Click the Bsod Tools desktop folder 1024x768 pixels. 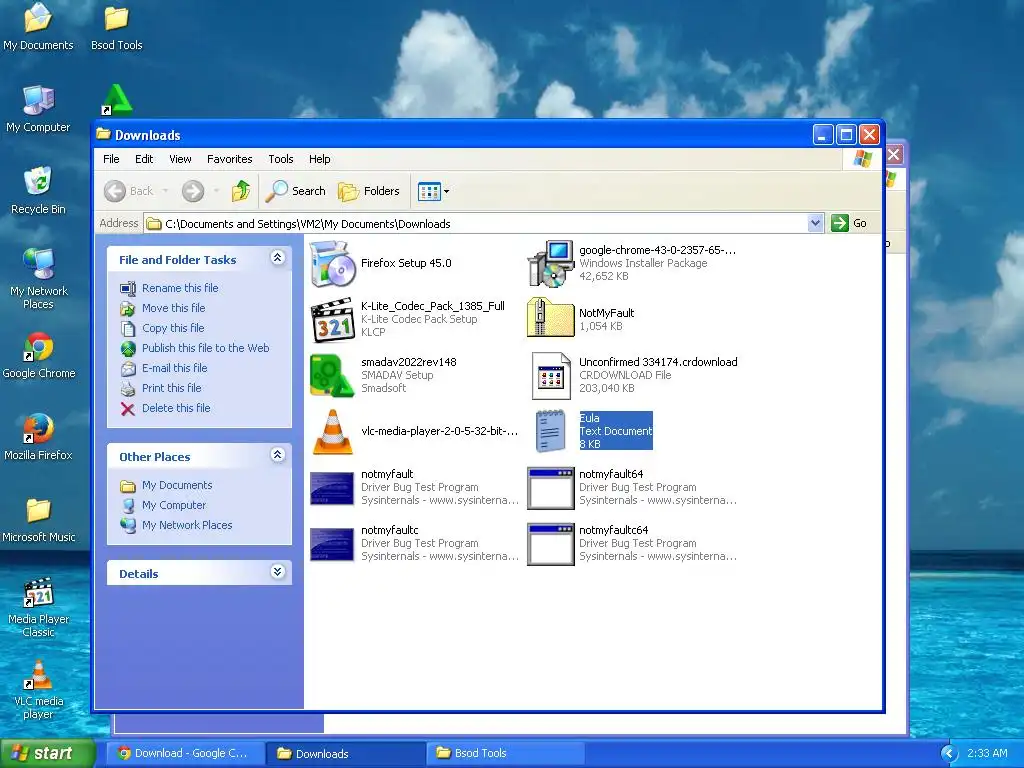tap(116, 27)
